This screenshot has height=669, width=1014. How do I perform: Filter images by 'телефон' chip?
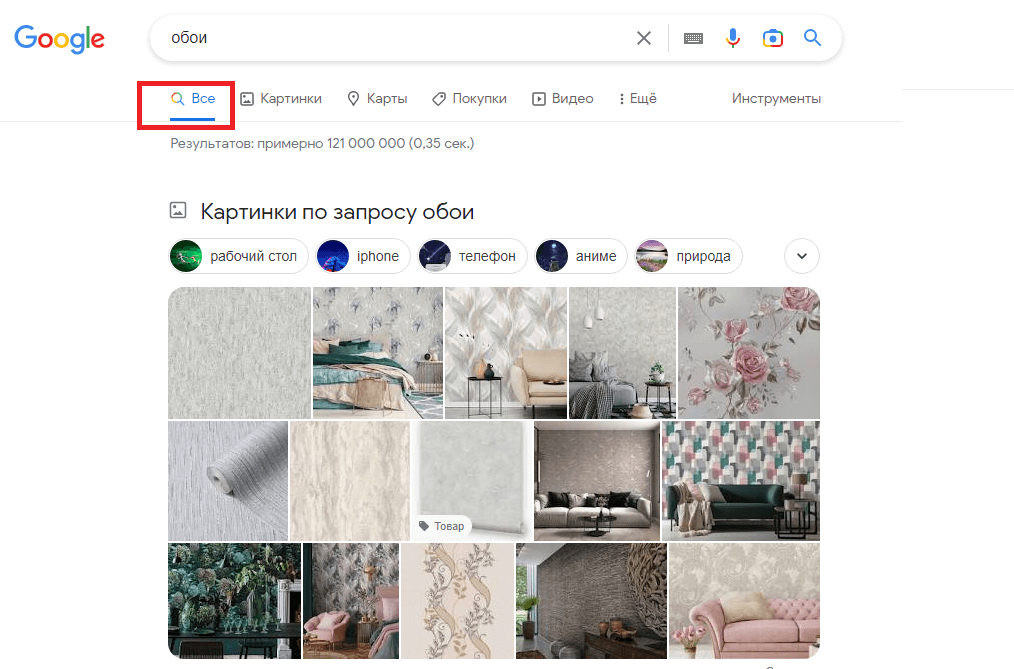point(472,256)
